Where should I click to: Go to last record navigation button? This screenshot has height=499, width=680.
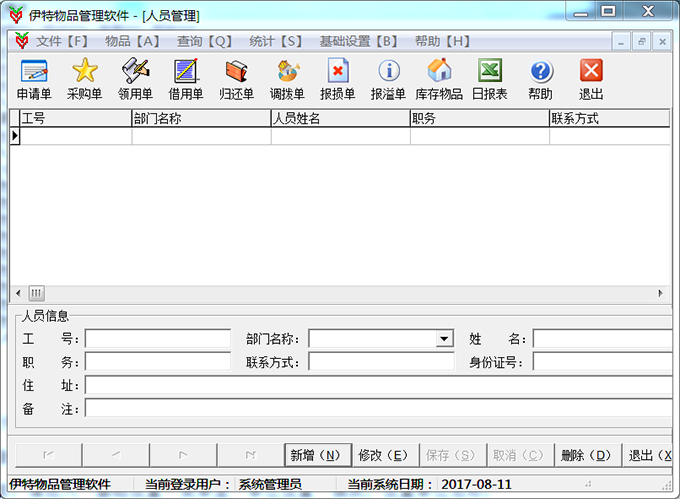pos(250,455)
